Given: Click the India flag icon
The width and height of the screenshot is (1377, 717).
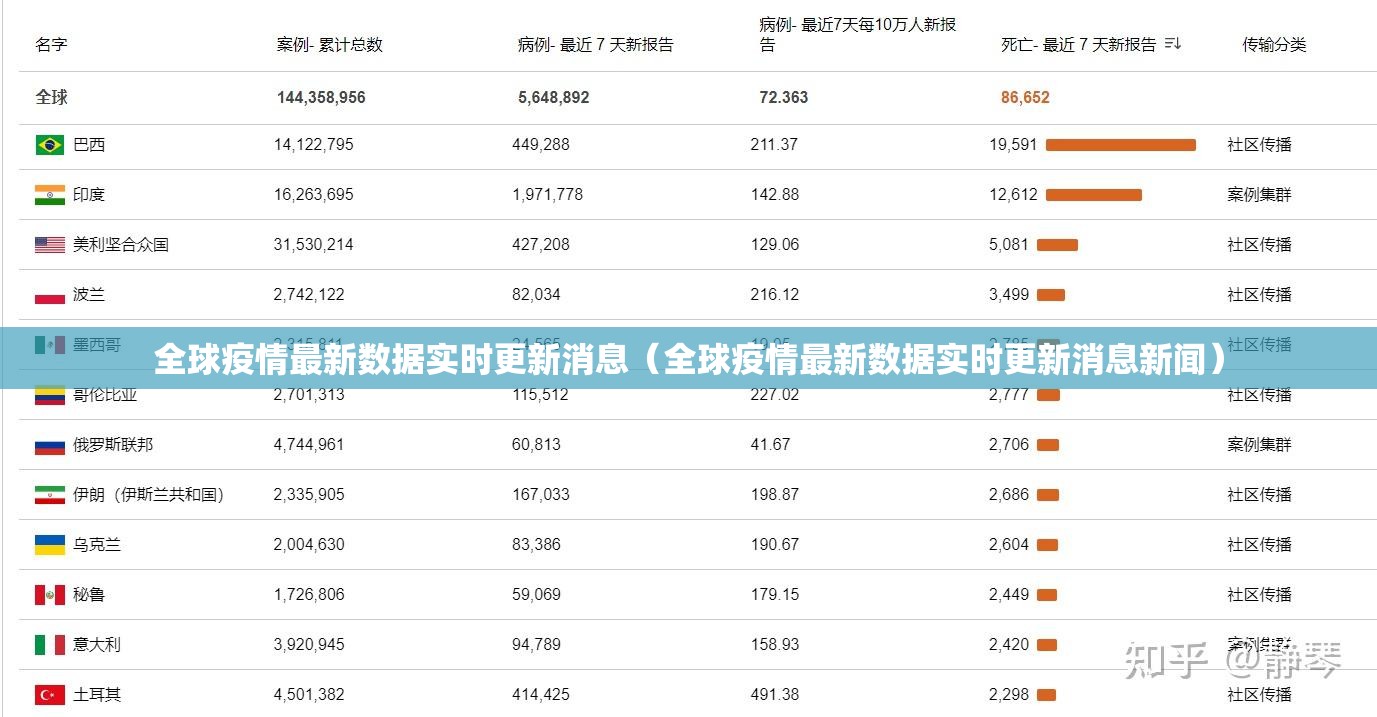Looking at the screenshot, I should pos(50,195).
